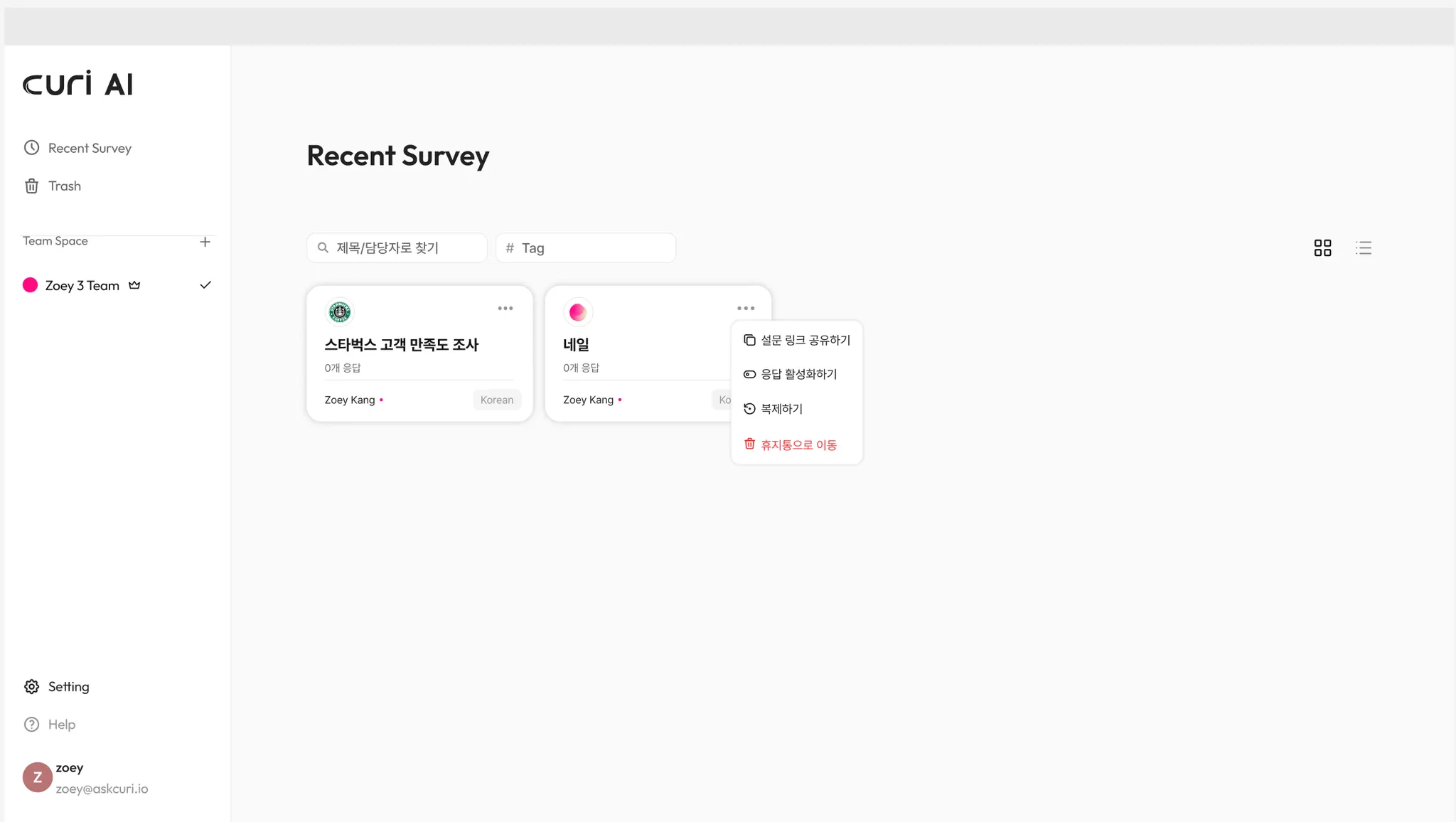Select Zoey 3 Team workspace checkmark
The width and height of the screenshot is (1456, 822).
[205, 285]
